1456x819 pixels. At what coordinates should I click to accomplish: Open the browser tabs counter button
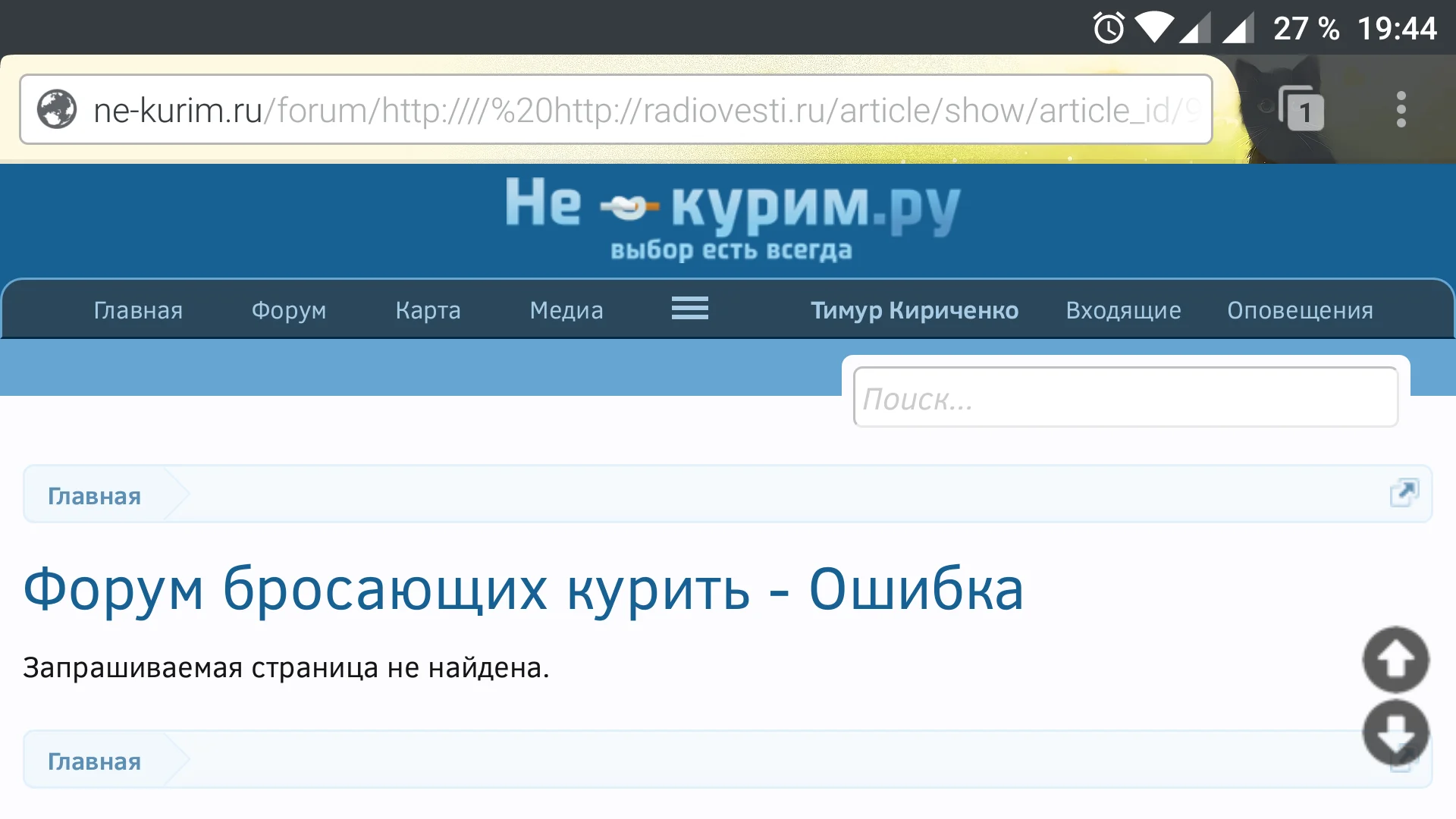(x=1302, y=109)
